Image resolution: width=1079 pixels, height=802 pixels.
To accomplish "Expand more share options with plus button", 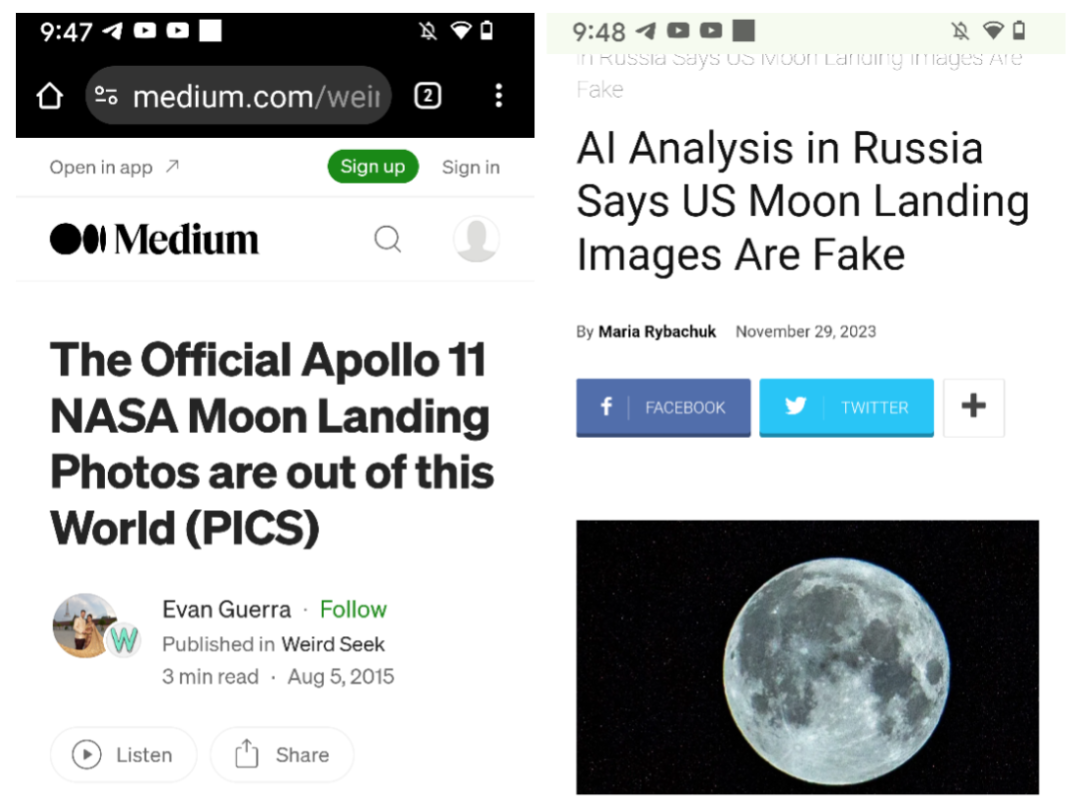I will pos(973,407).
